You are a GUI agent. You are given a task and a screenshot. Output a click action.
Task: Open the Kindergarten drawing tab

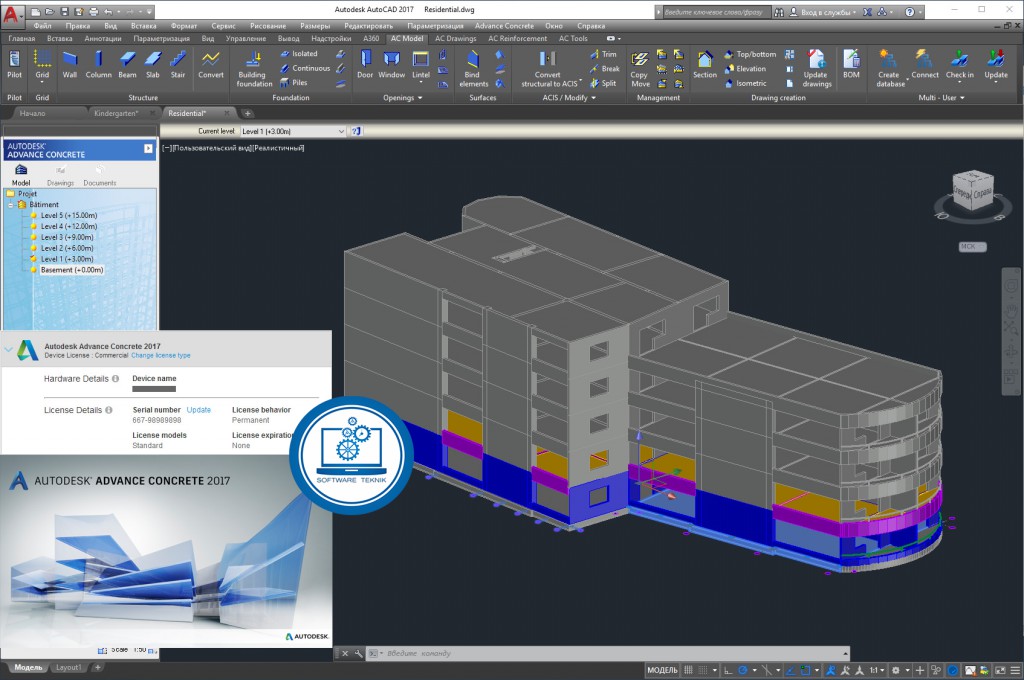pos(115,113)
